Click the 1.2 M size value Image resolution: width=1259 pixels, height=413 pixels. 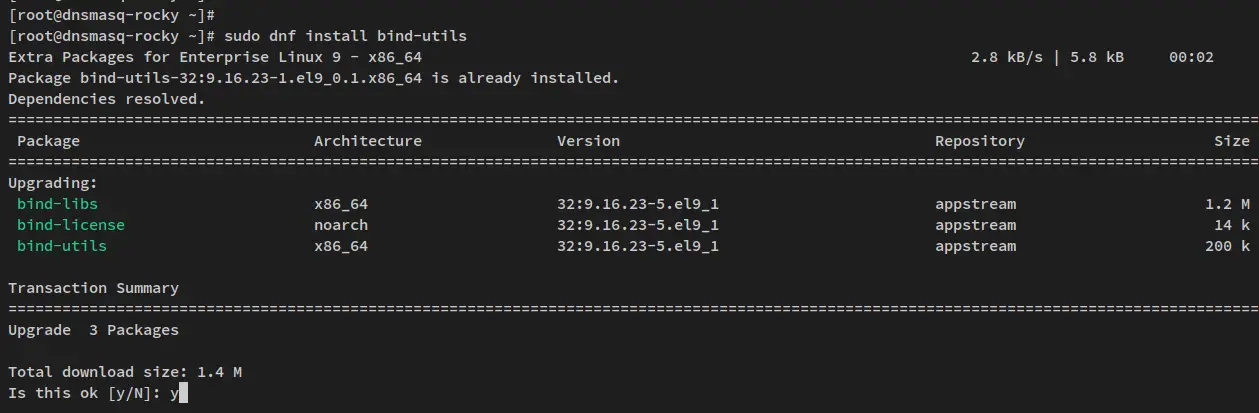click(x=1227, y=204)
